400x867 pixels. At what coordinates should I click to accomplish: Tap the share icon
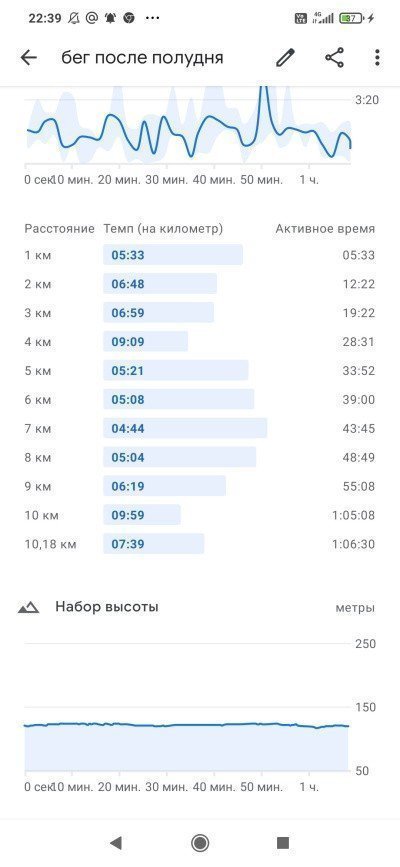[x=334, y=58]
